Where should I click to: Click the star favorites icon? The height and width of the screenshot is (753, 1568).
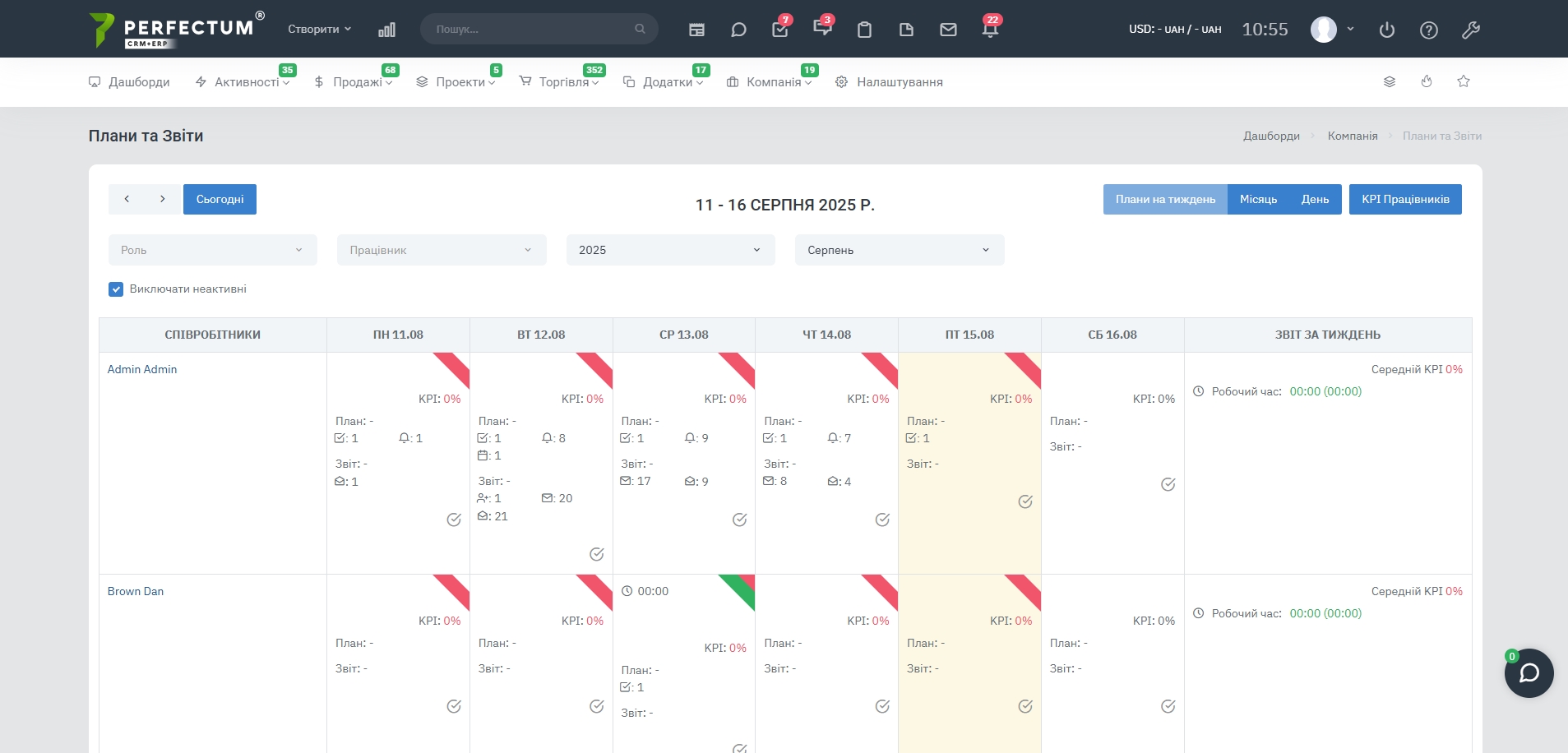(x=1464, y=81)
